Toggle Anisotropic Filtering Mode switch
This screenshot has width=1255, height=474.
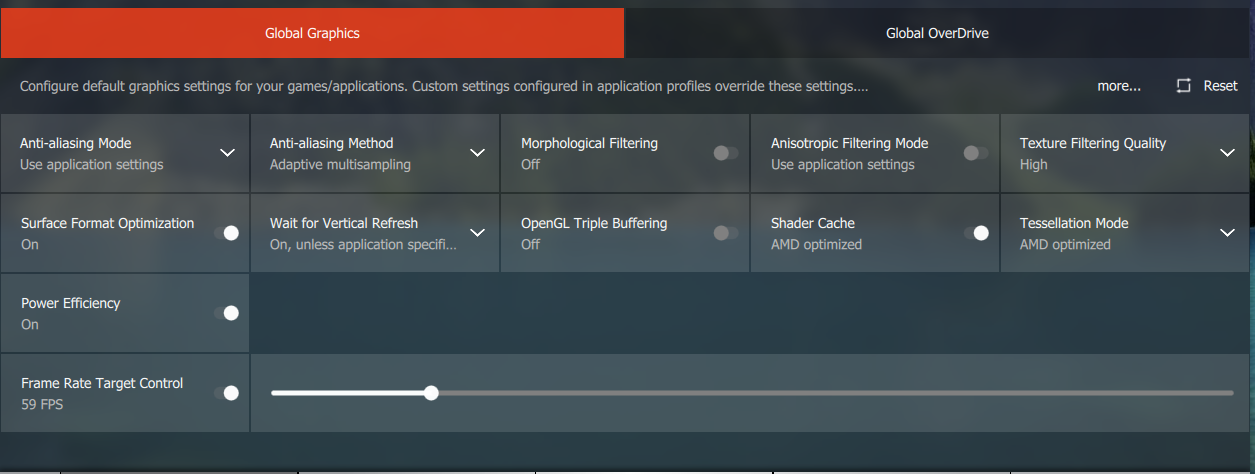coord(976,153)
